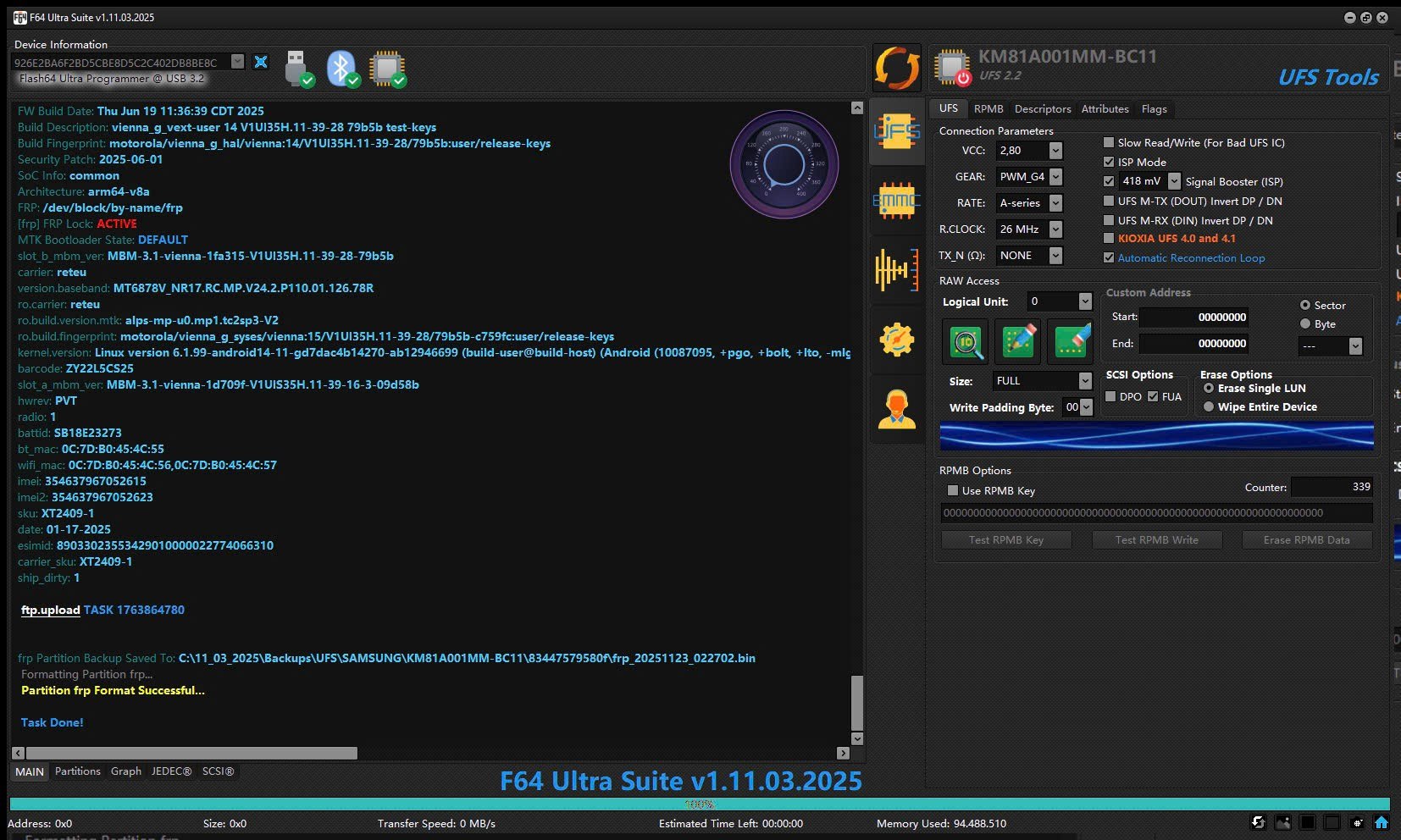Open the UFS module in sidebar
1401x840 pixels.
[x=897, y=130]
